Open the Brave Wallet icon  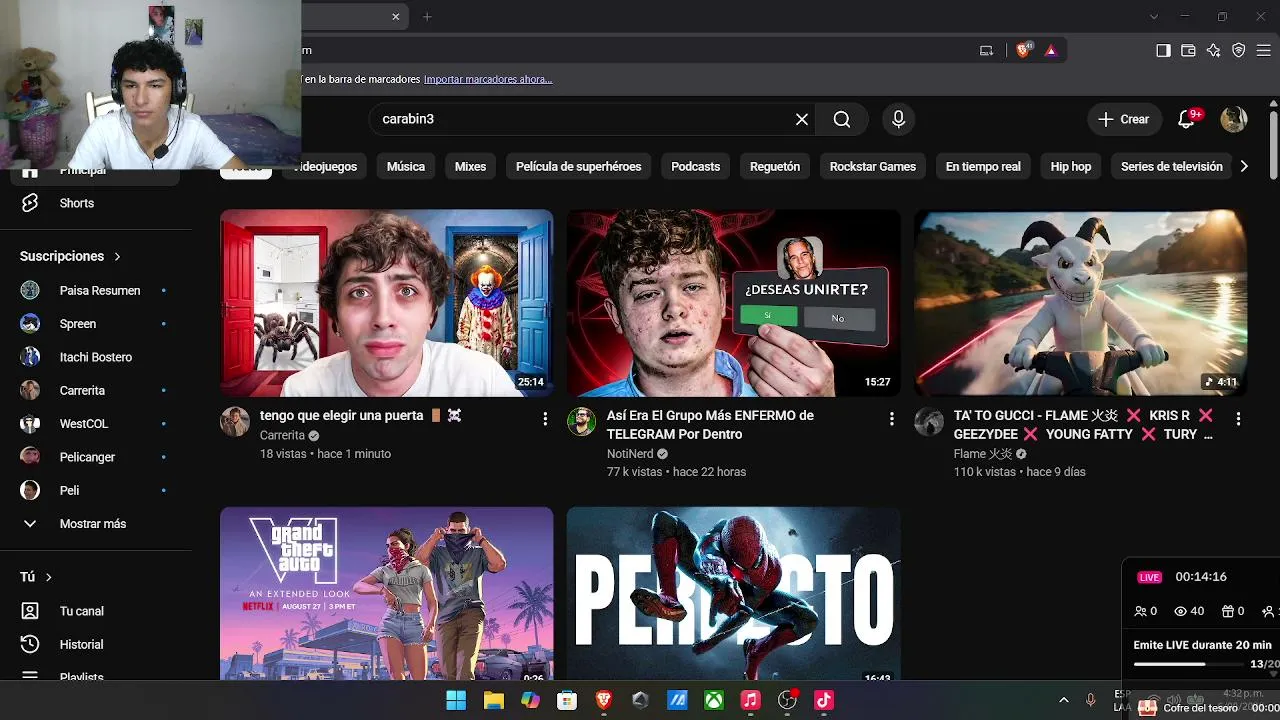point(1188,50)
